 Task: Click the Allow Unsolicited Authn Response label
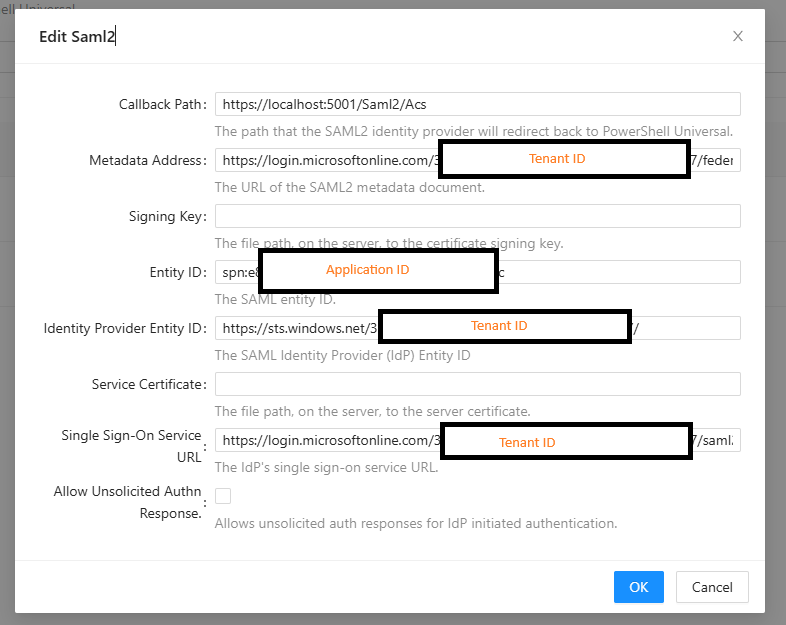click(x=128, y=502)
